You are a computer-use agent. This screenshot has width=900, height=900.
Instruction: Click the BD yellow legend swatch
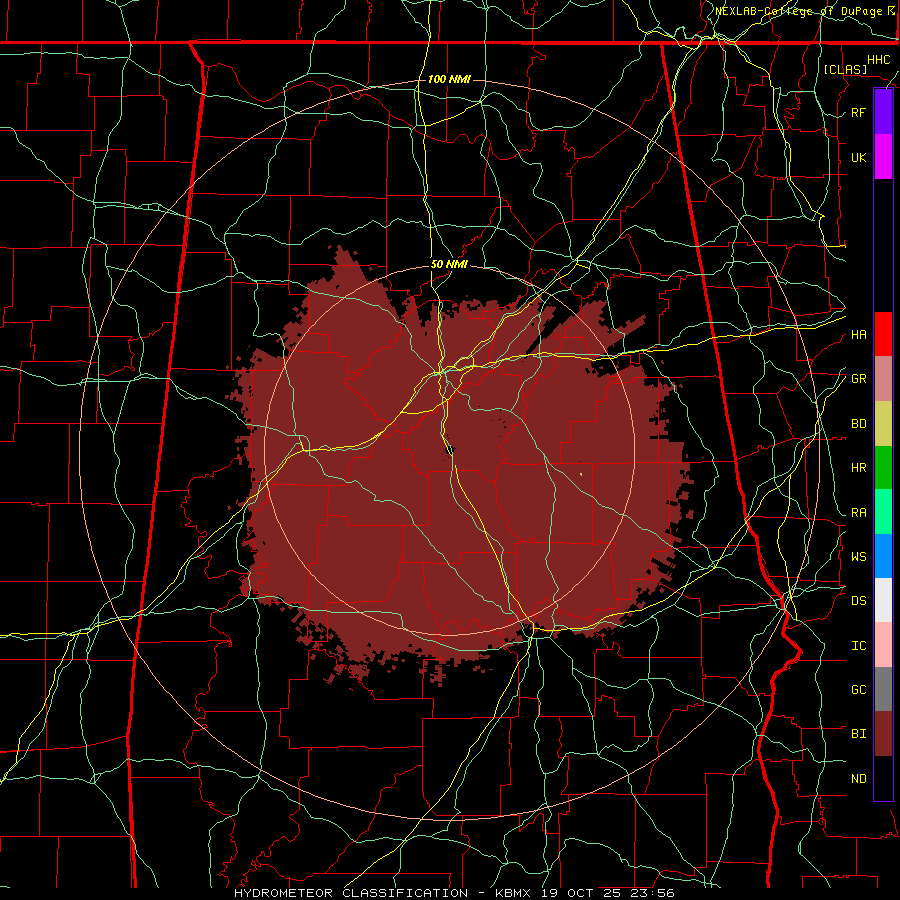point(883,424)
